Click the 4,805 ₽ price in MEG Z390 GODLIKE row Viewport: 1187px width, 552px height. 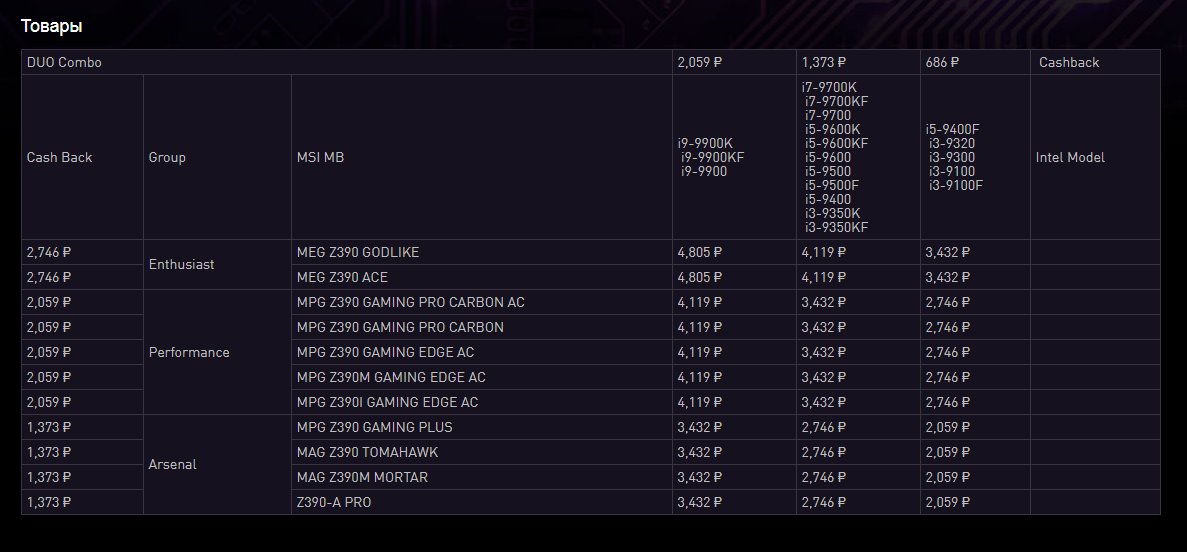[699, 252]
